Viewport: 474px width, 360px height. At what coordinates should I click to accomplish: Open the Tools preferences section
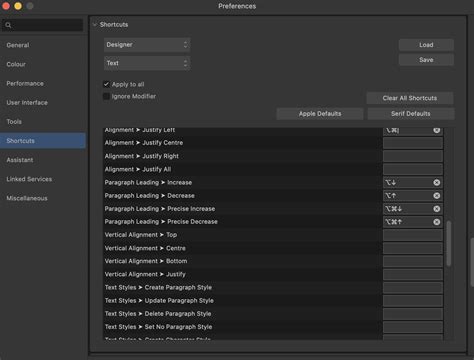point(14,122)
